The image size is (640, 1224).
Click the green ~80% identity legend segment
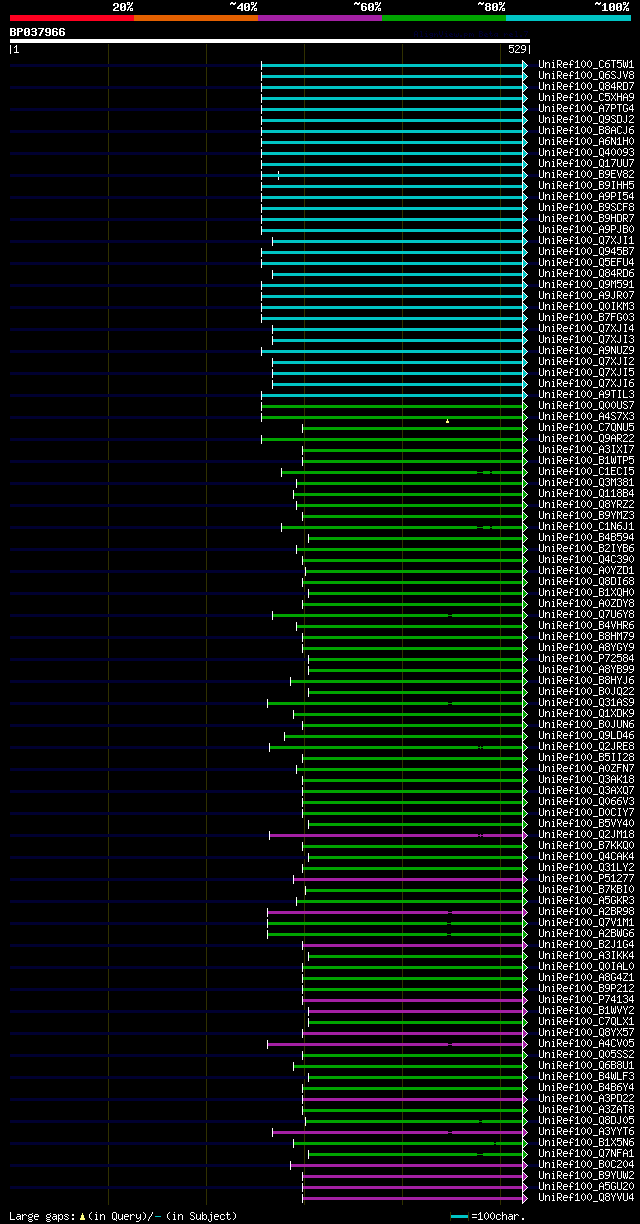coord(444,18)
